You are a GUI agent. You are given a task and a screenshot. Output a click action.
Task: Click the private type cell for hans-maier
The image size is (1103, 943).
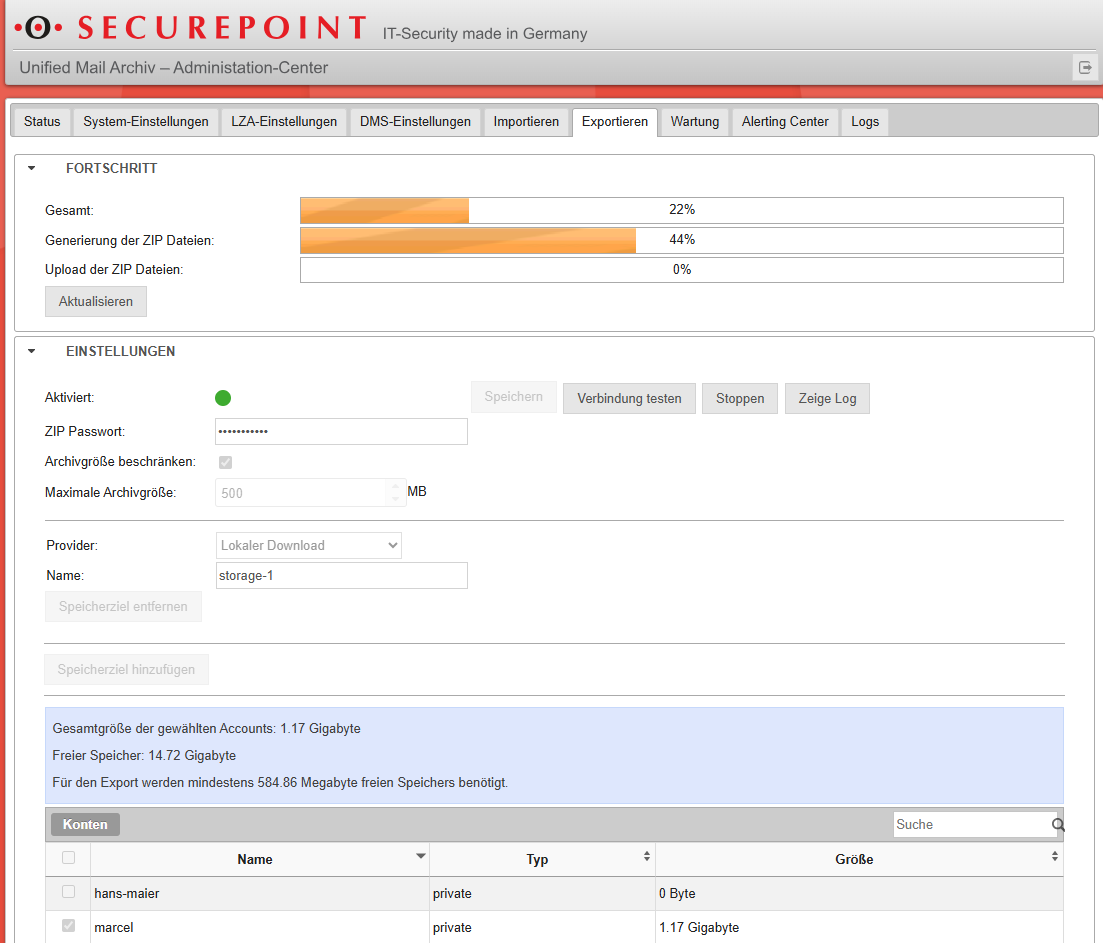pos(542,894)
